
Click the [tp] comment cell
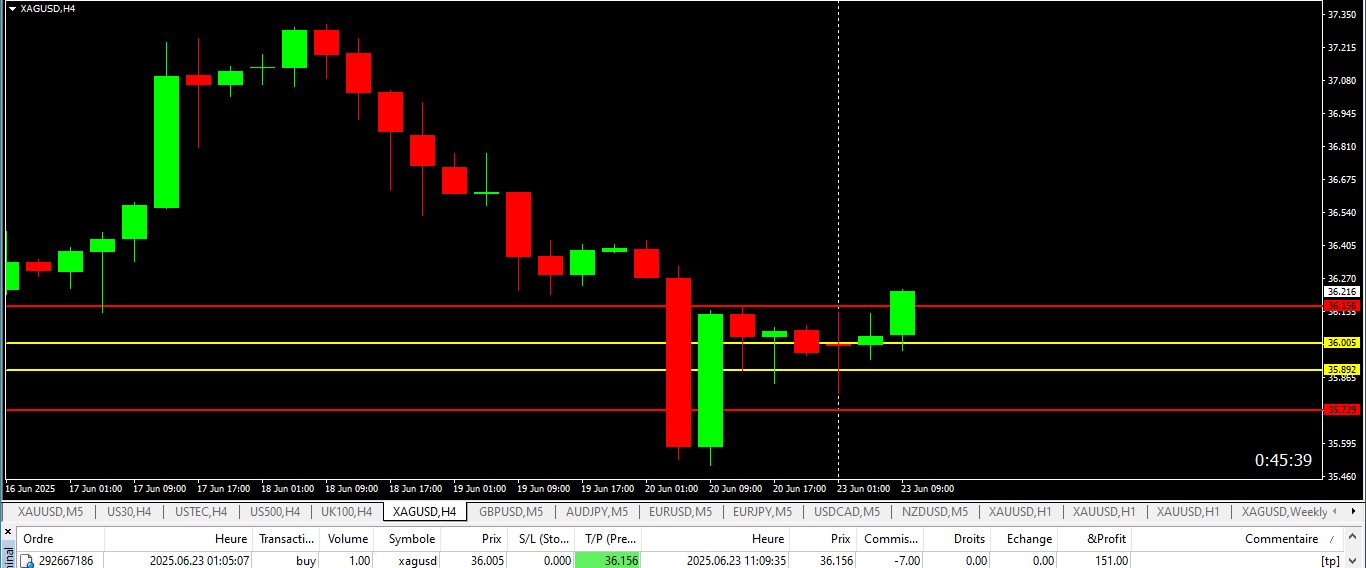[1330, 561]
